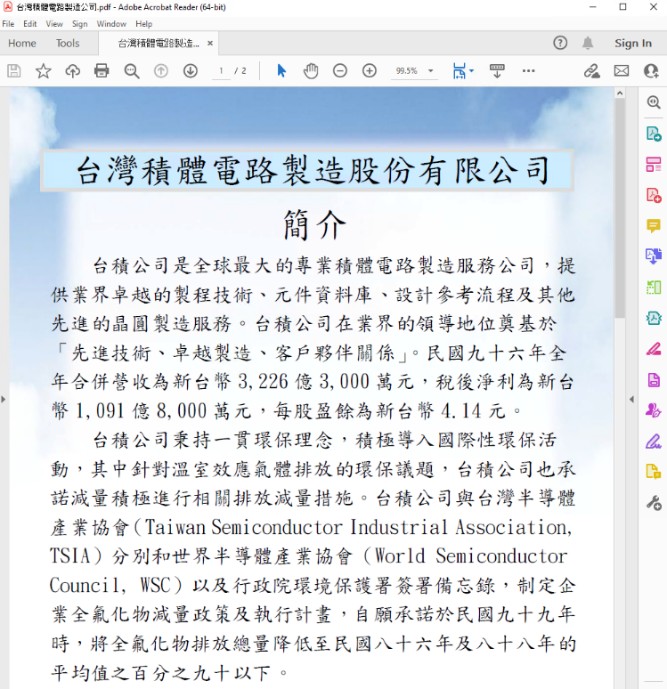Click the page number input field
This screenshot has height=689, width=667.
point(221,71)
